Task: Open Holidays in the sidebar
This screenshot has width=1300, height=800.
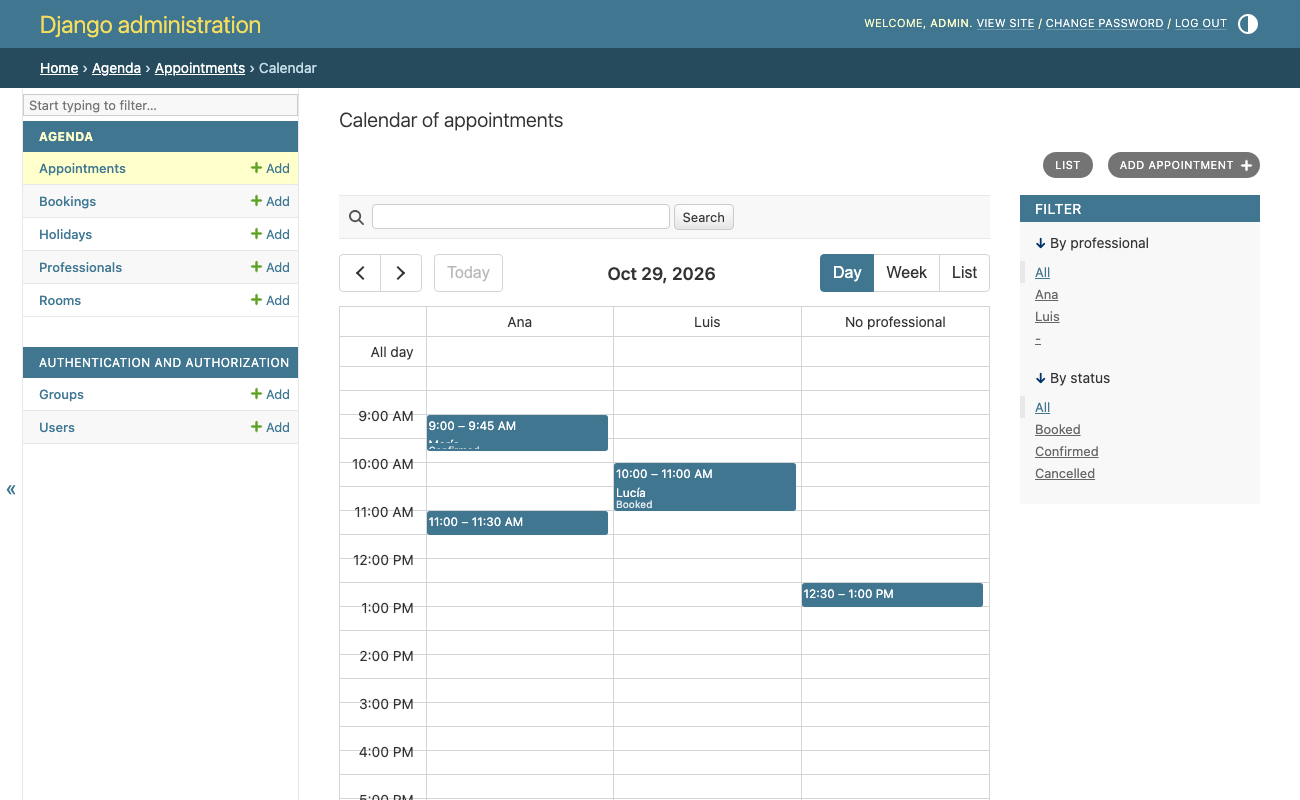Action: [x=65, y=234]
